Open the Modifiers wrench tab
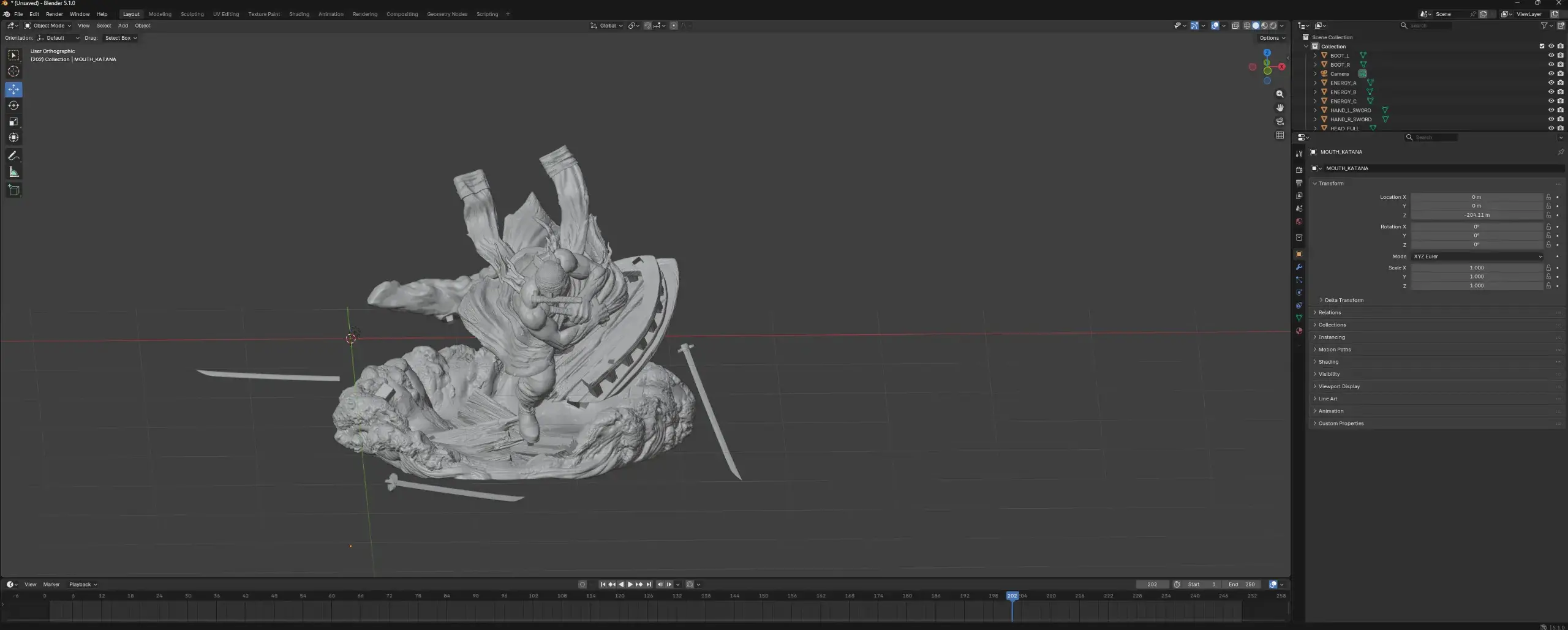The height and width of the screenshot is (630, 1568). pyautogui.click(x=1298, y=267)
